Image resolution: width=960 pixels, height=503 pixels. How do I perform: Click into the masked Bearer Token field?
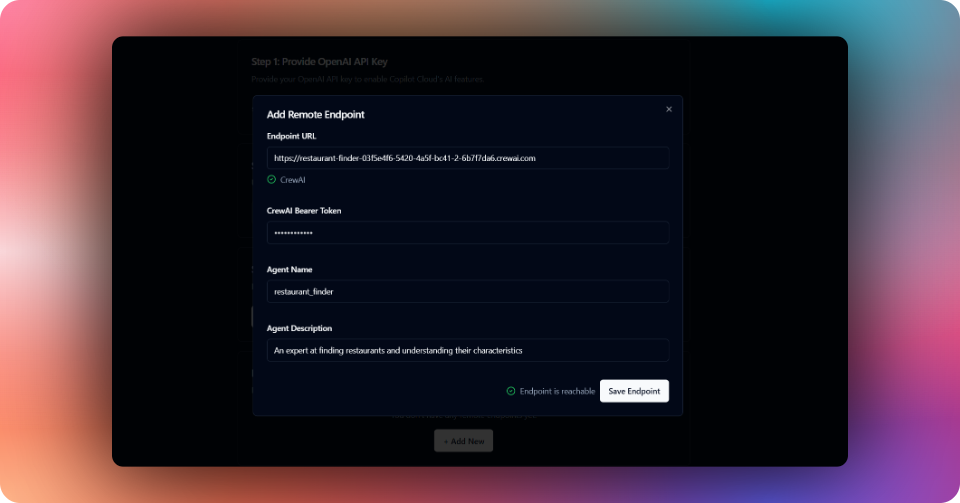point(468,233)
